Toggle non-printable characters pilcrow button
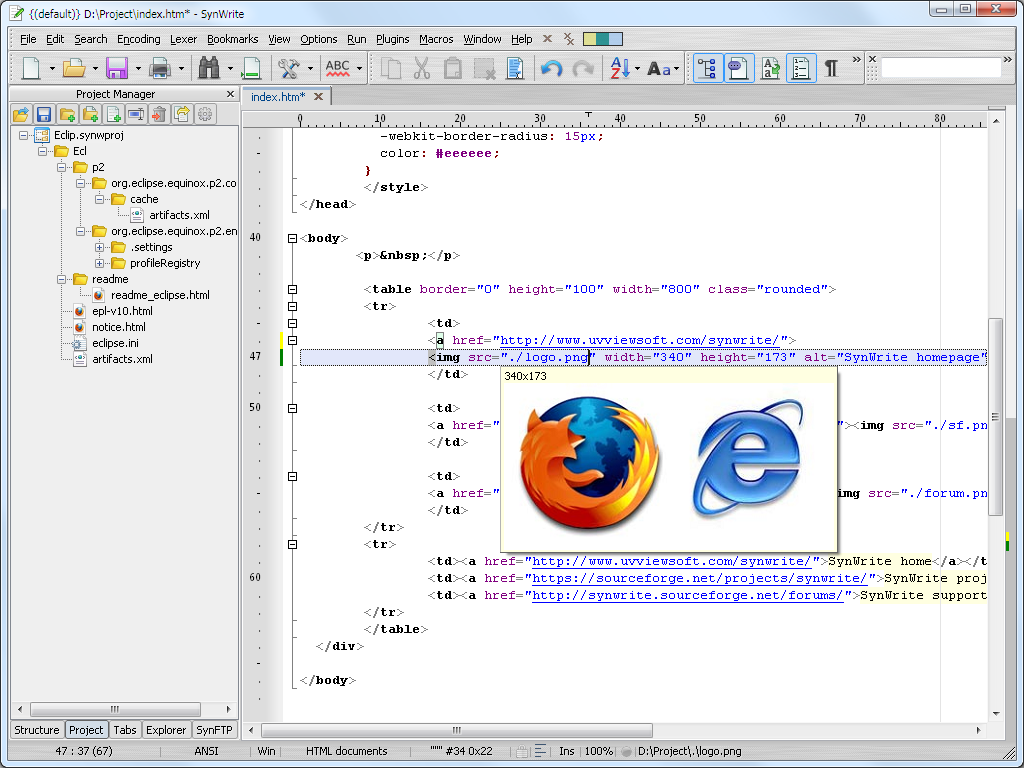Screen dimensions: 1024x768 pyautogui.click(x=831, y=68)
